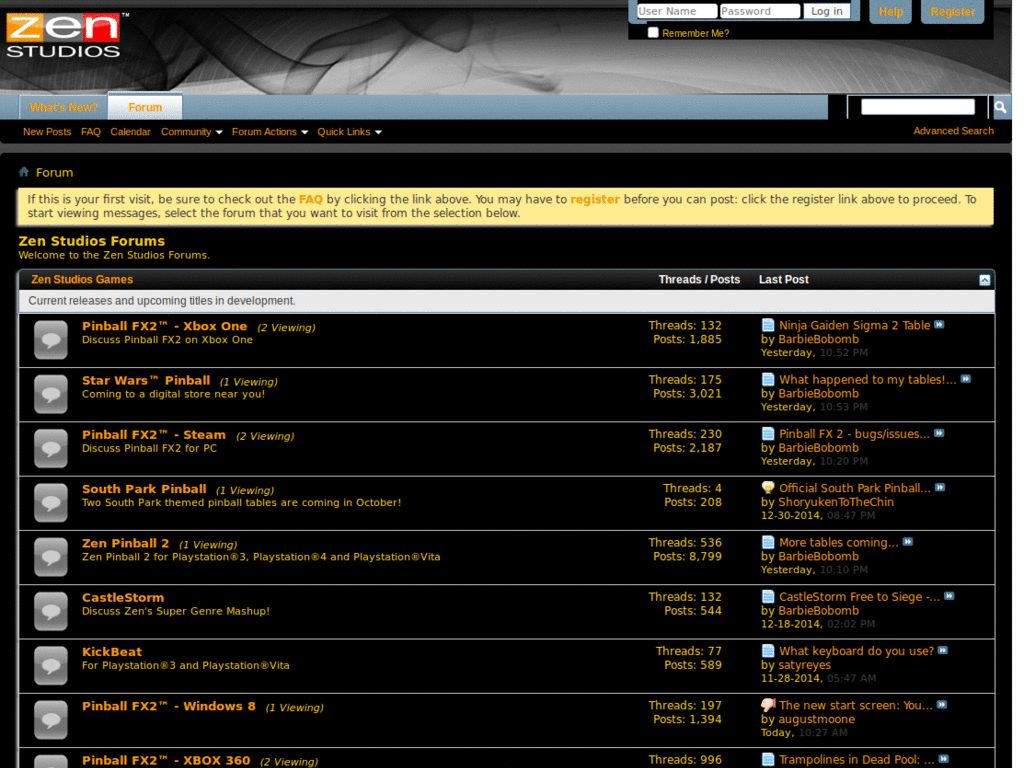
Task: Go to last post of The new start screen
Action: (942, 704)
